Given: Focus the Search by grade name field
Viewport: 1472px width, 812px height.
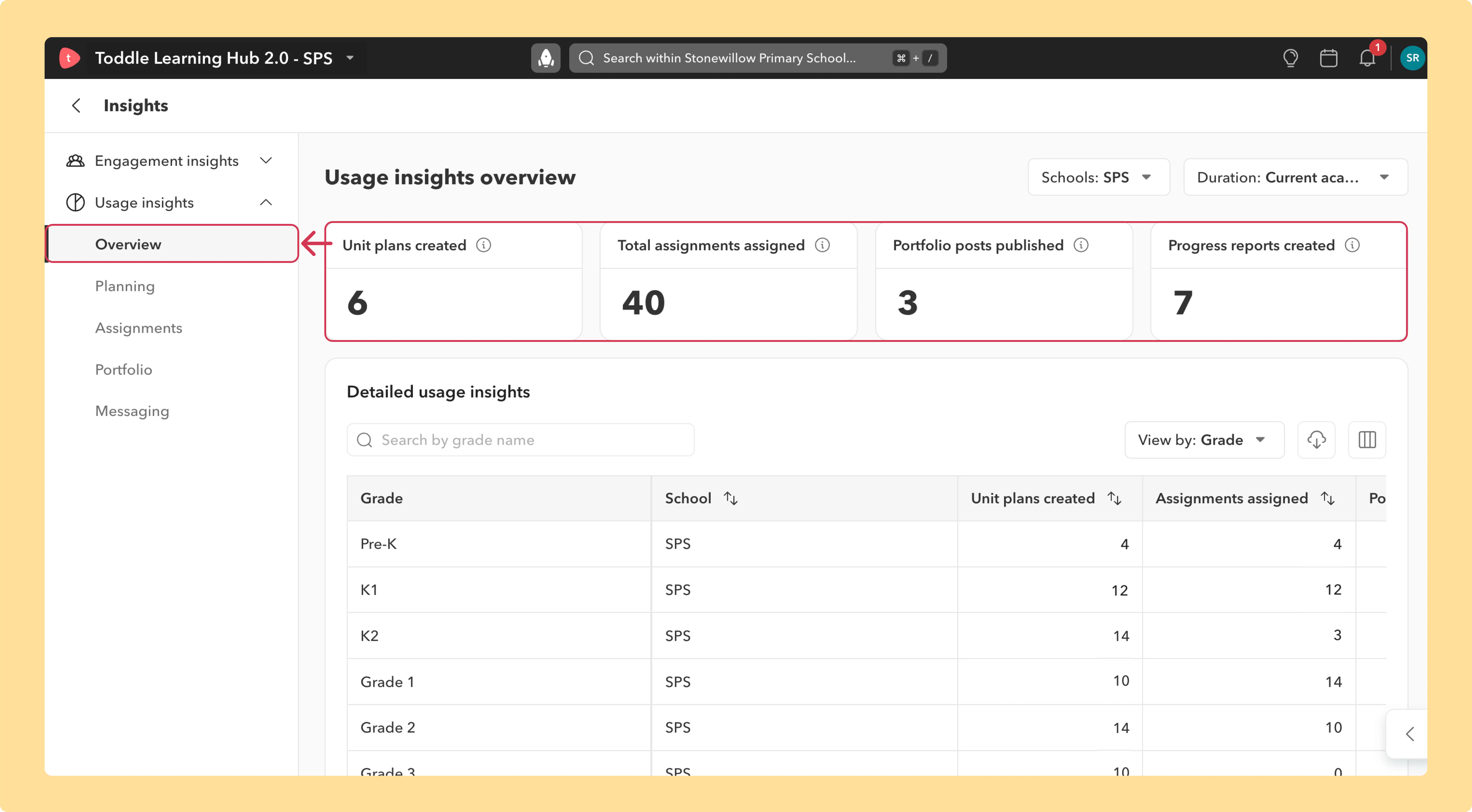Looking at the screenshot, I should tap(521, 440).
